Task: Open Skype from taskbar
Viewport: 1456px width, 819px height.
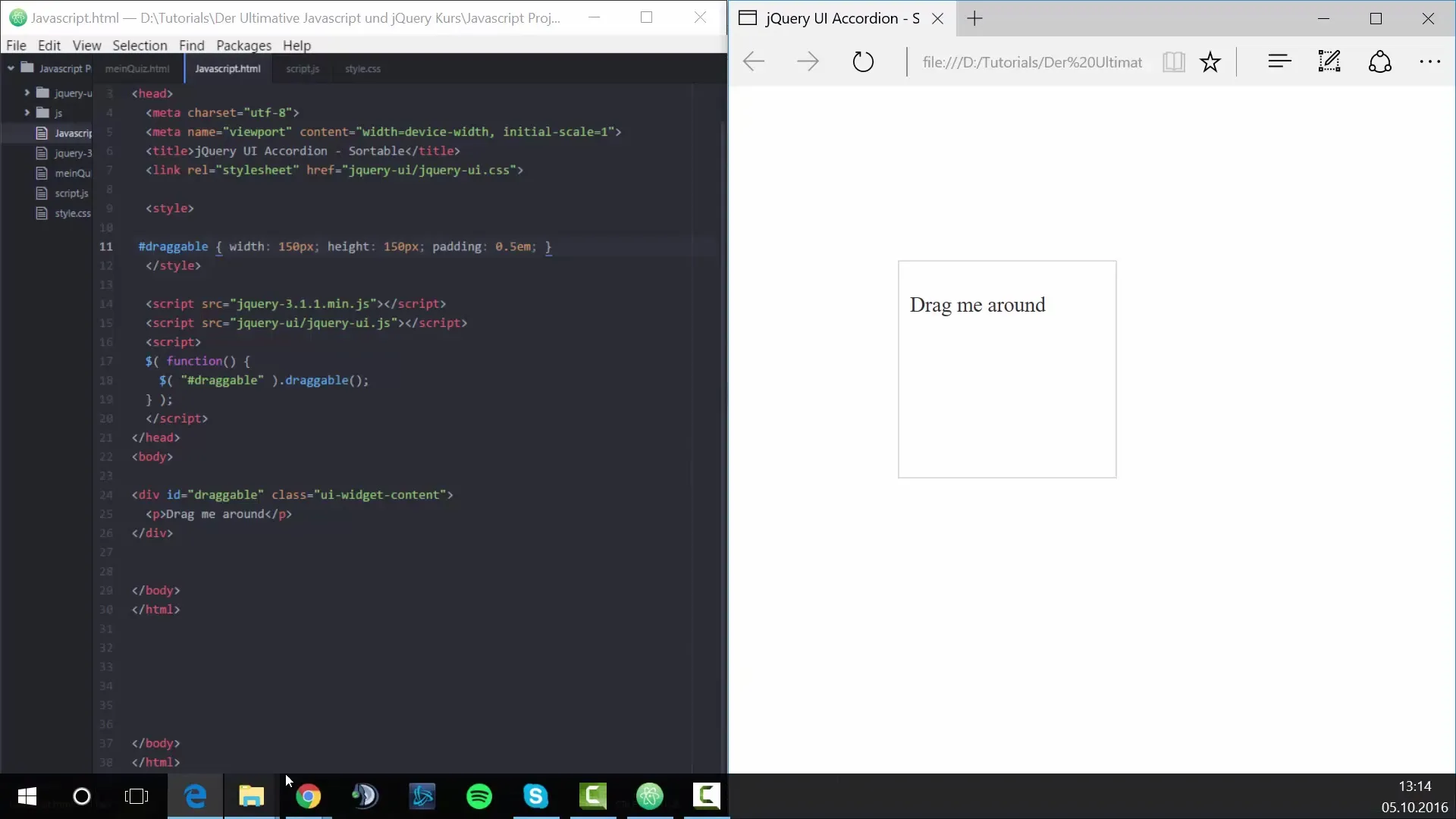Action: click(536, 796)
